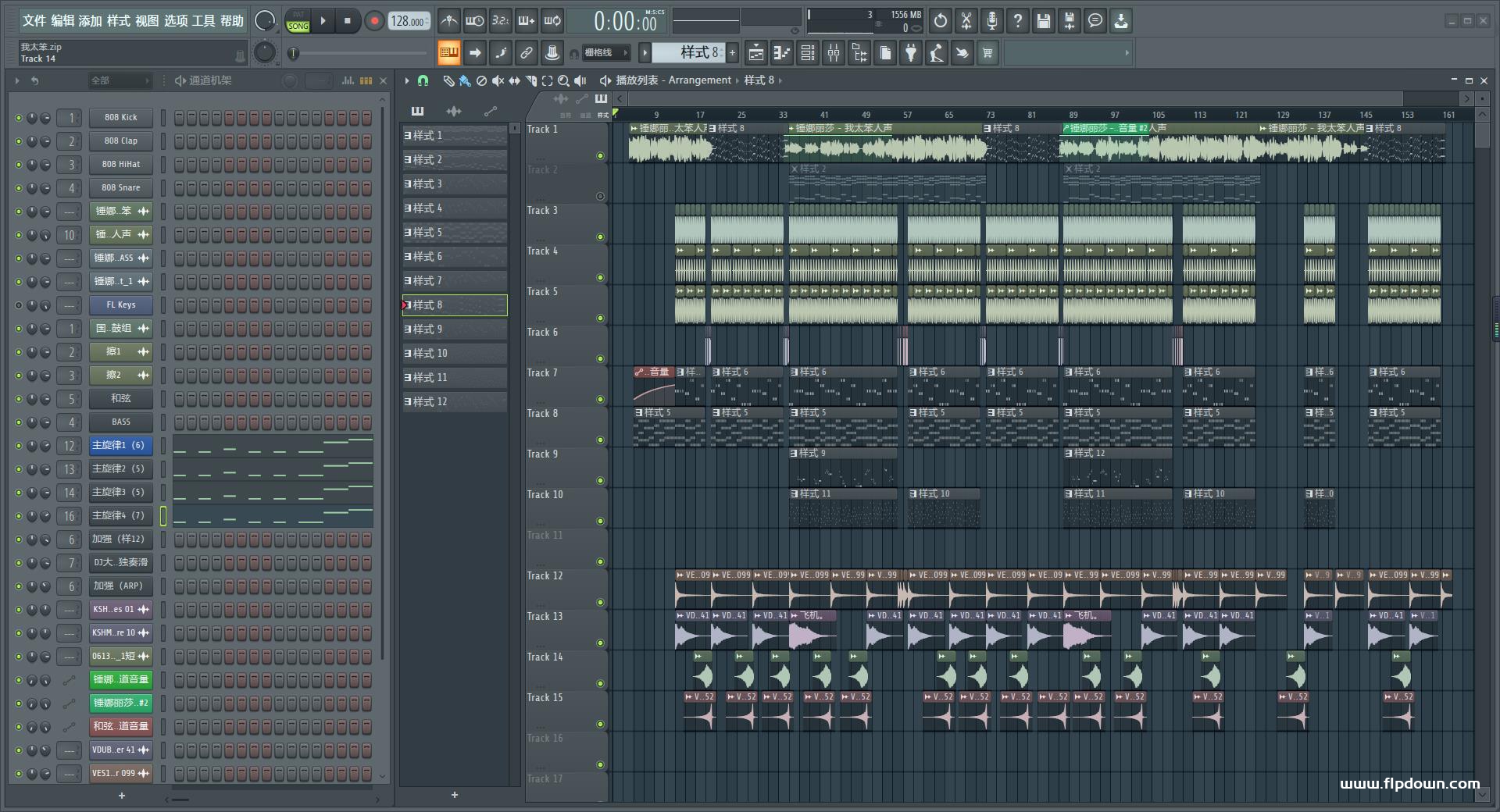Open the 工具 menu
The image size is (1500, 812).
pos(203,21)
